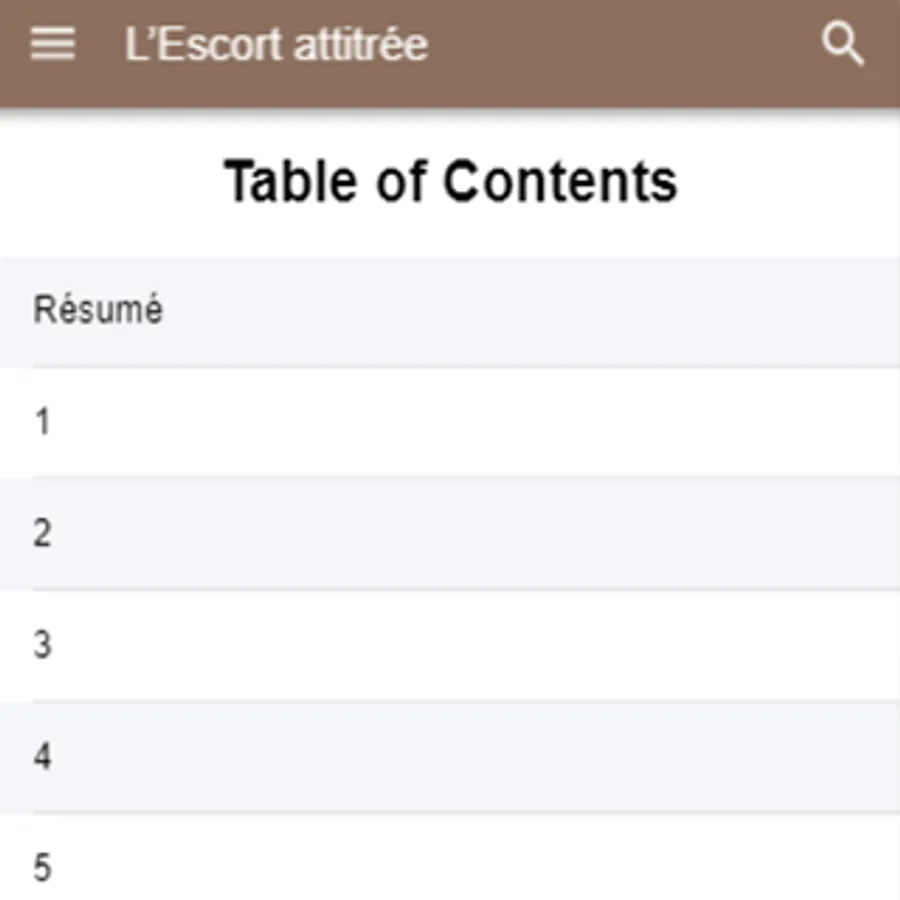Select the Résumé row in the contents
The image size is (900, 900).
pyautogui.click(x=450, y=311)
